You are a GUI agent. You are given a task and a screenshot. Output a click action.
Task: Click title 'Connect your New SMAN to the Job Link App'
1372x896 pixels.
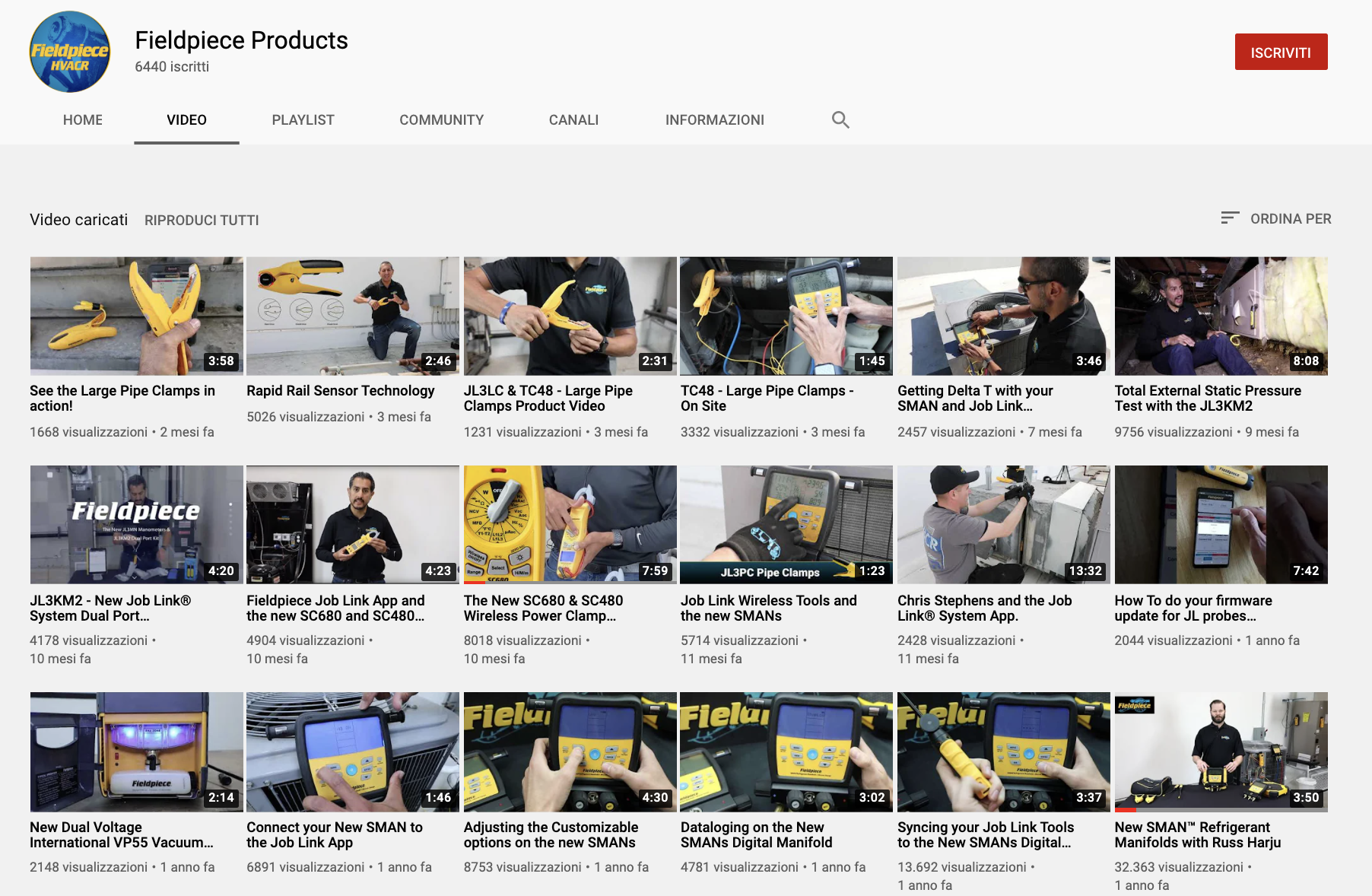tap(335, 834)
